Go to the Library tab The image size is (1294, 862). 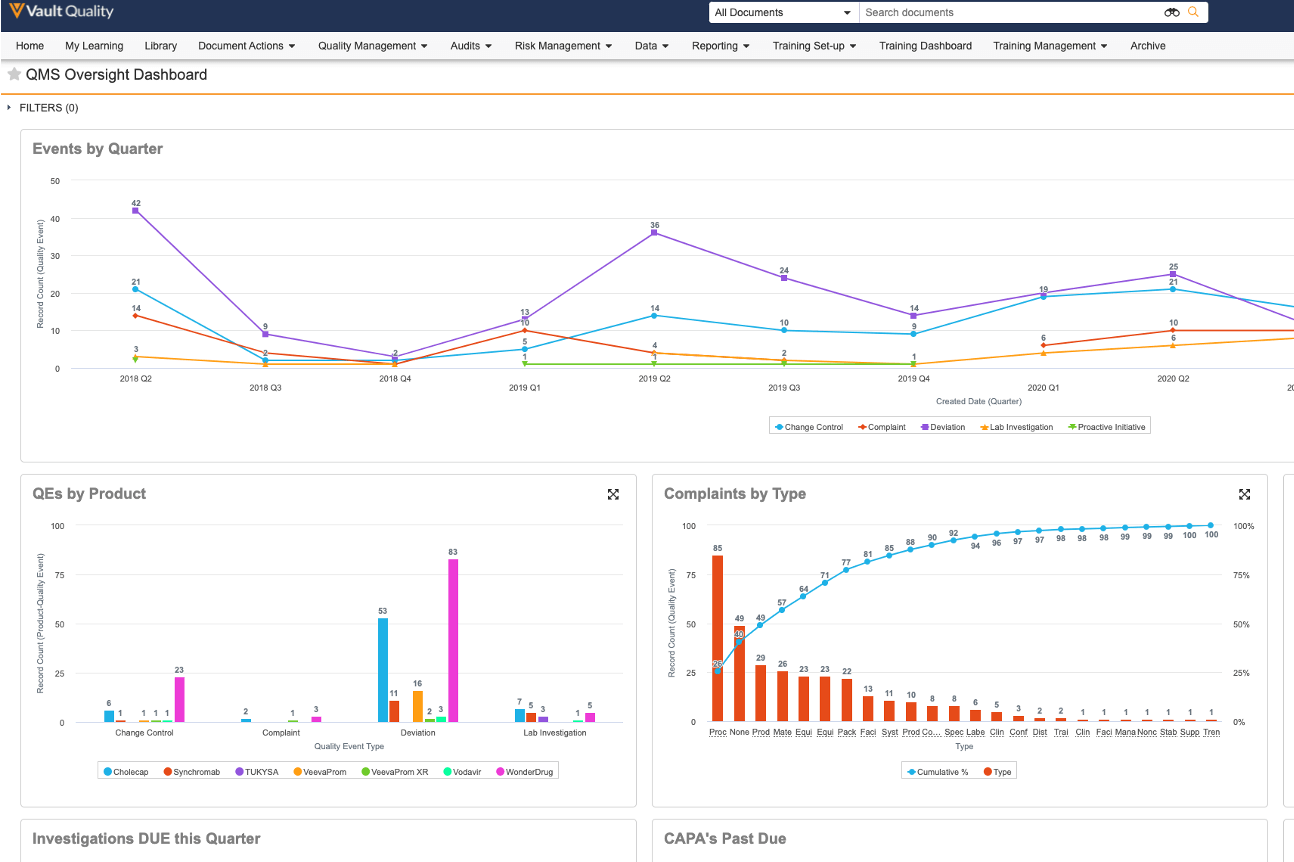pyautogui.click(x=160, y=46)
